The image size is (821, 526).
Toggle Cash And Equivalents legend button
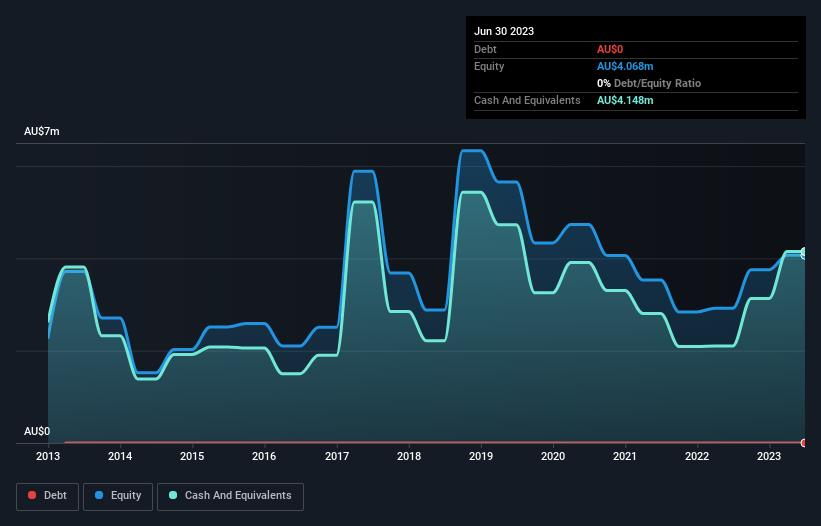click(230, 496)
